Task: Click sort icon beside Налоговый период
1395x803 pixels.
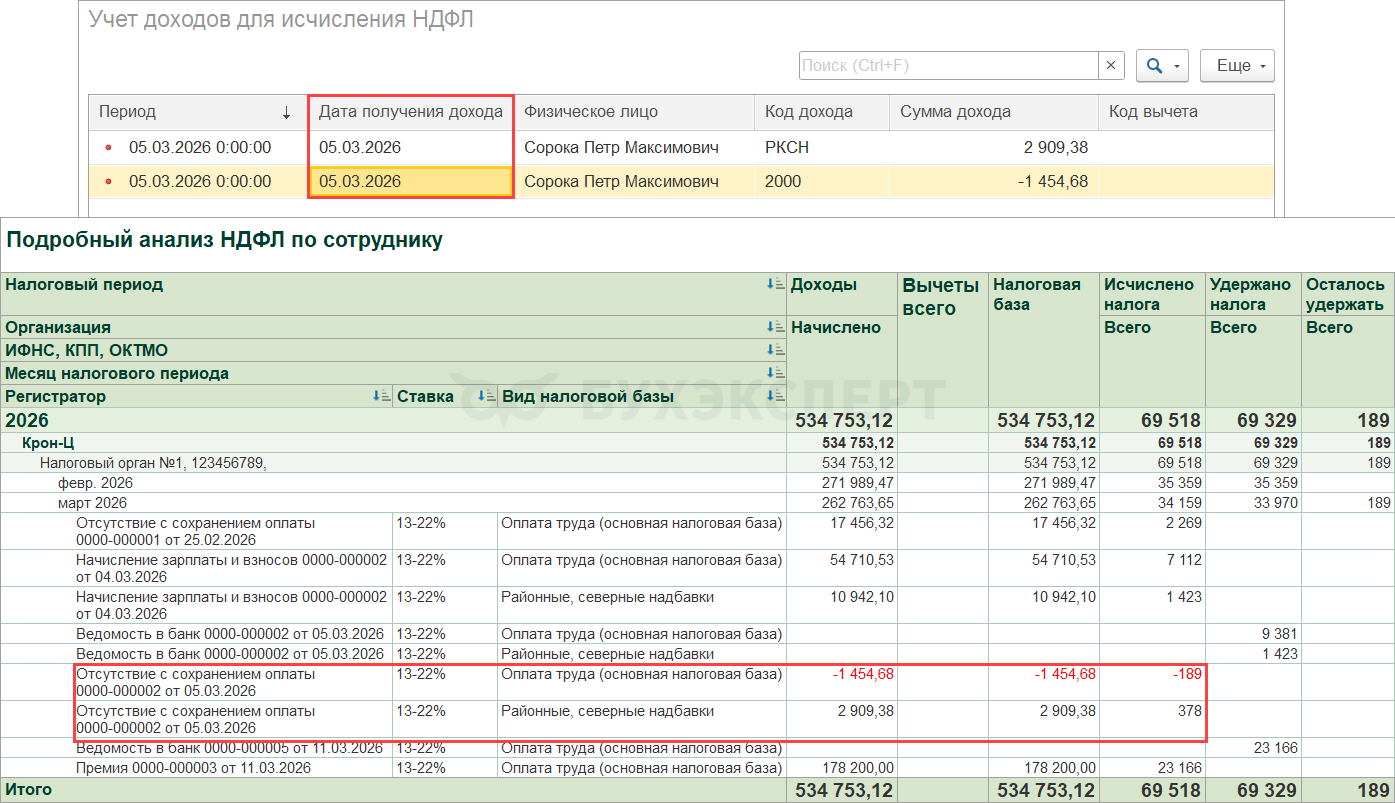Action: point(775,285)
